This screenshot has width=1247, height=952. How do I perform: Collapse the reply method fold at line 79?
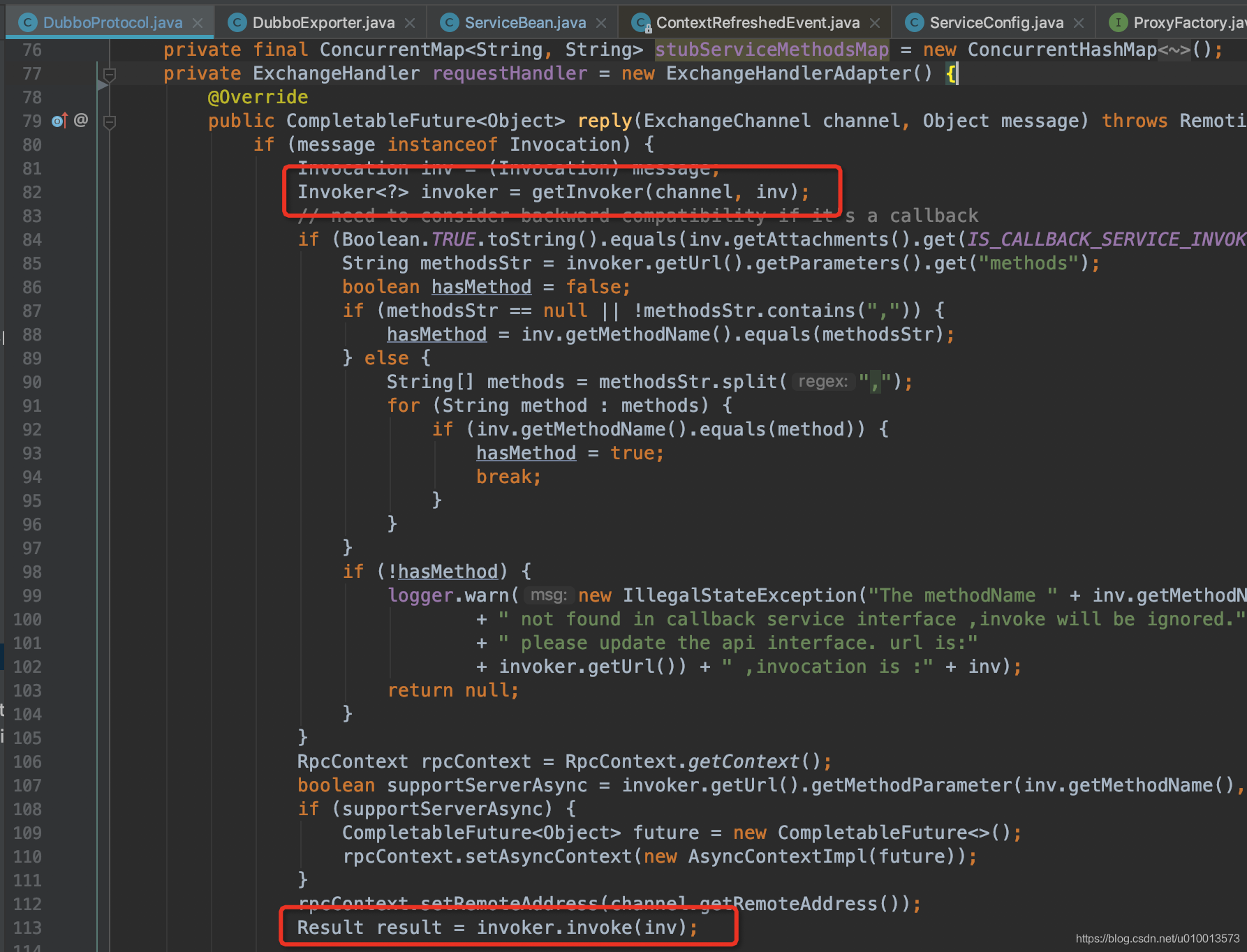(x=110, y=122)
